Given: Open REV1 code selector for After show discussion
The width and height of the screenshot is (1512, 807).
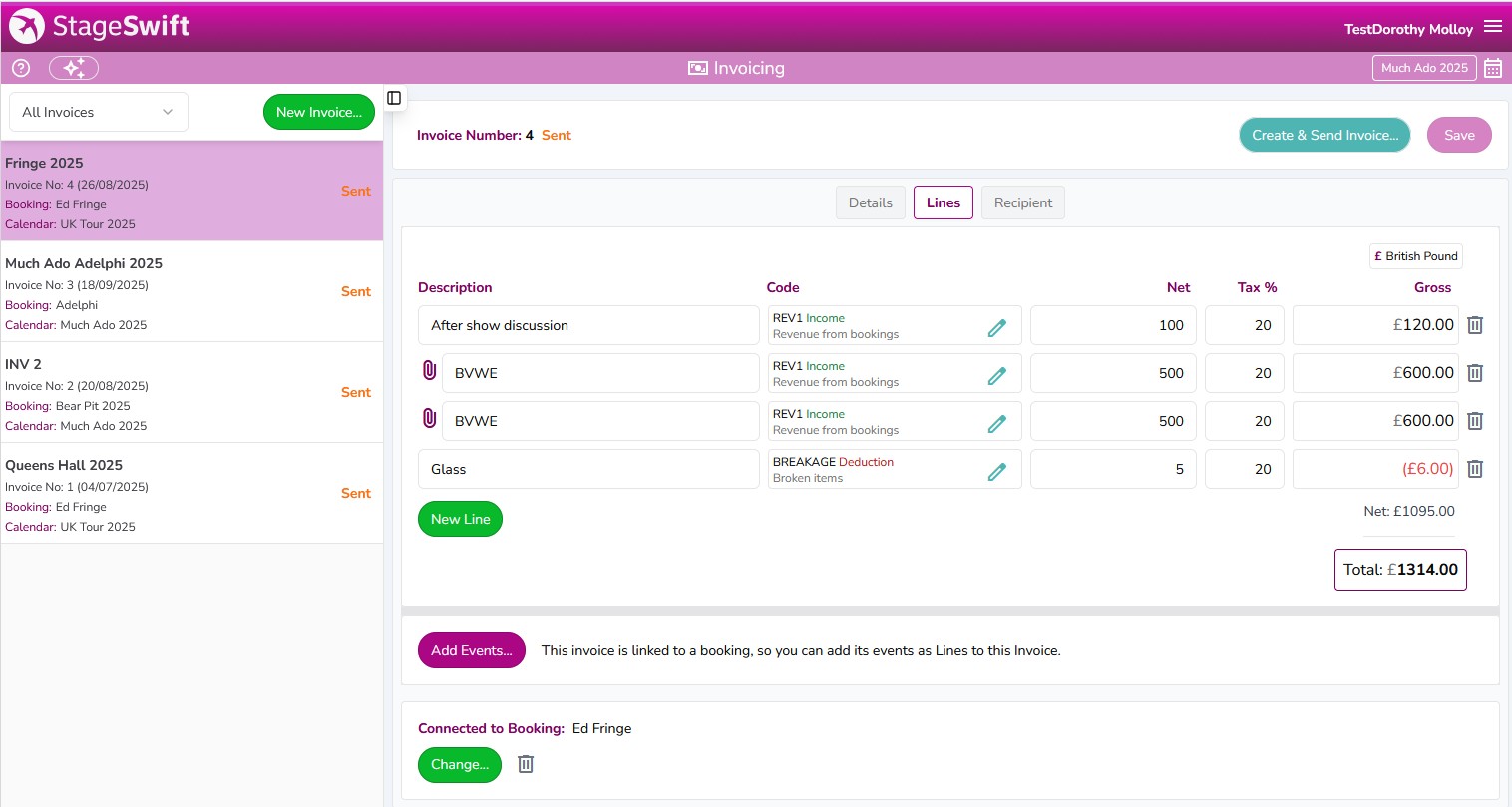Looking at the screenshot, I should [x=895, y=325].
